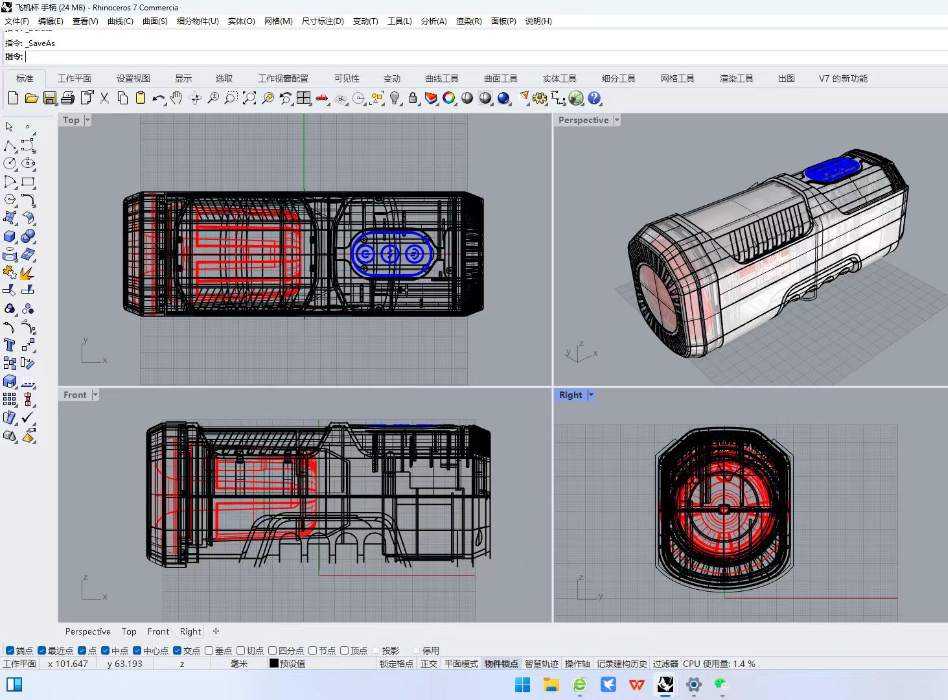Click the Print icon in toolbar
This screenshot has width=948, height=700.
67,98
